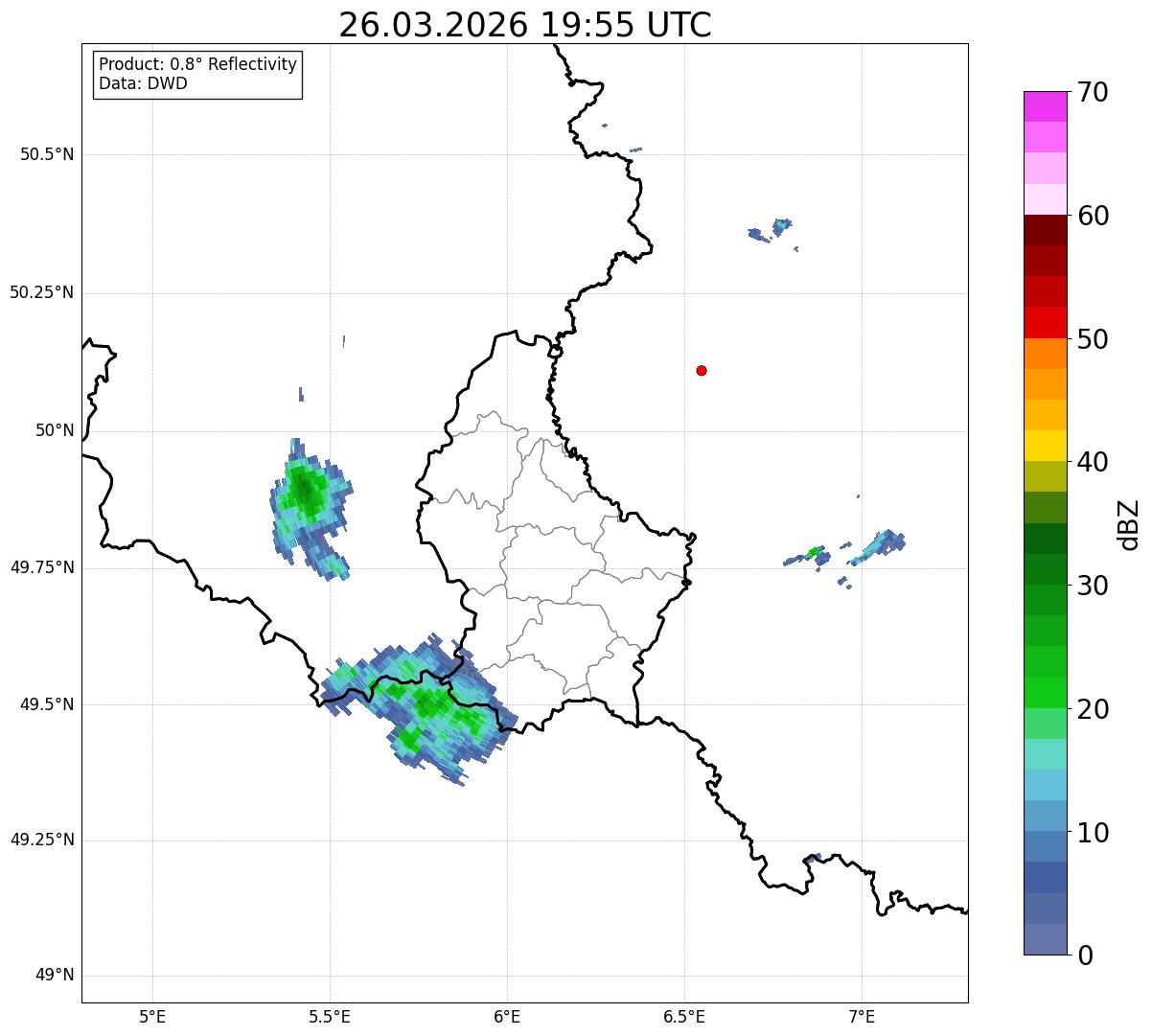Click the 5.5°E longitude axis label

click(x=330, y=1016)
